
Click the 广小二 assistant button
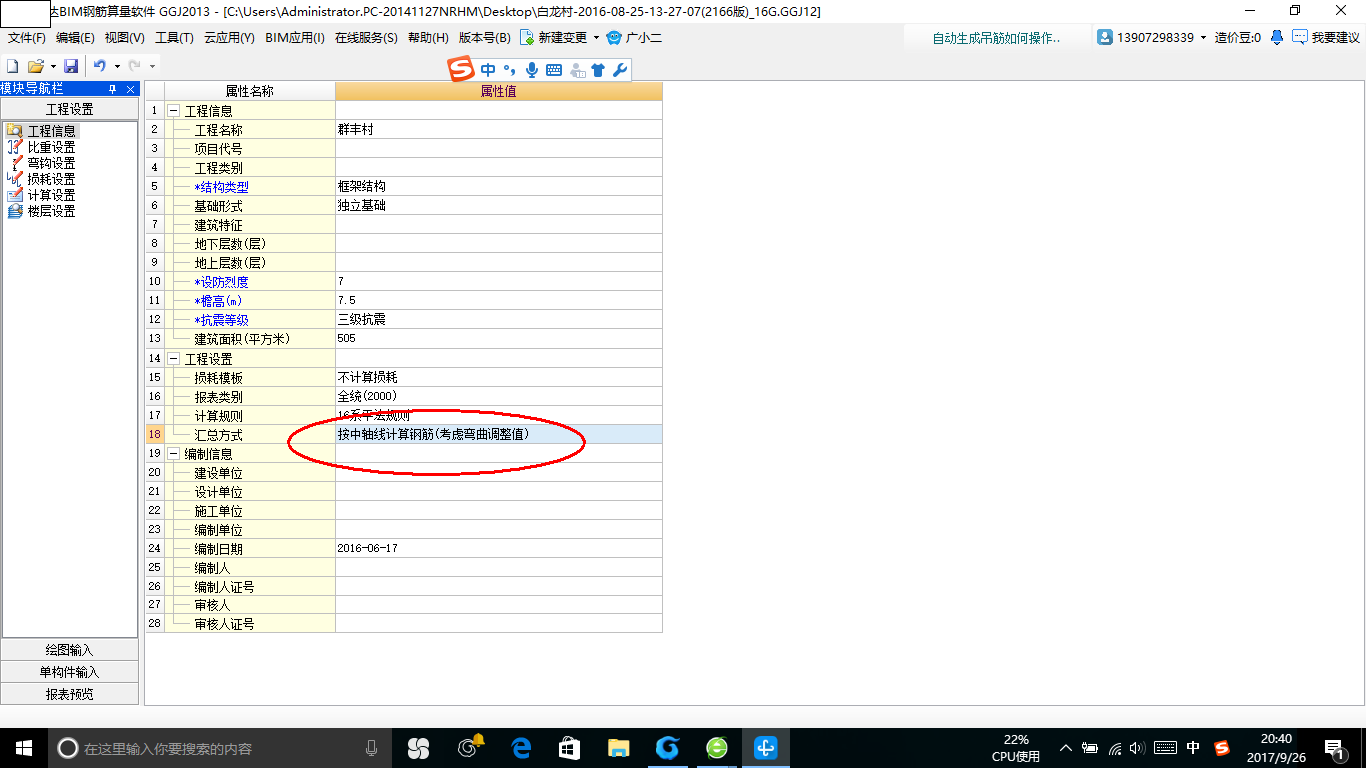click(x=634, y=38)
